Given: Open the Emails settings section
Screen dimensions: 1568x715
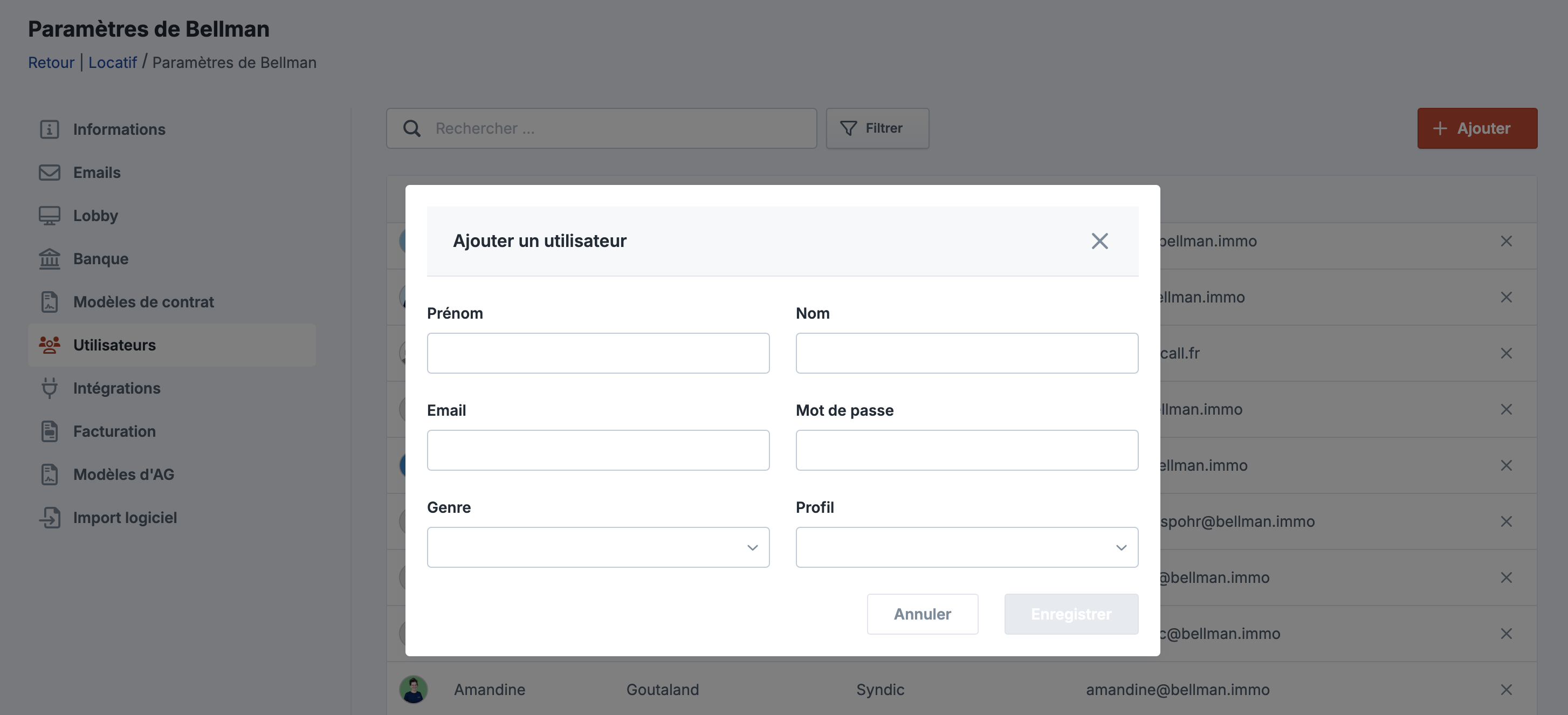Looking at the screenshot, I should coord(171,172).
